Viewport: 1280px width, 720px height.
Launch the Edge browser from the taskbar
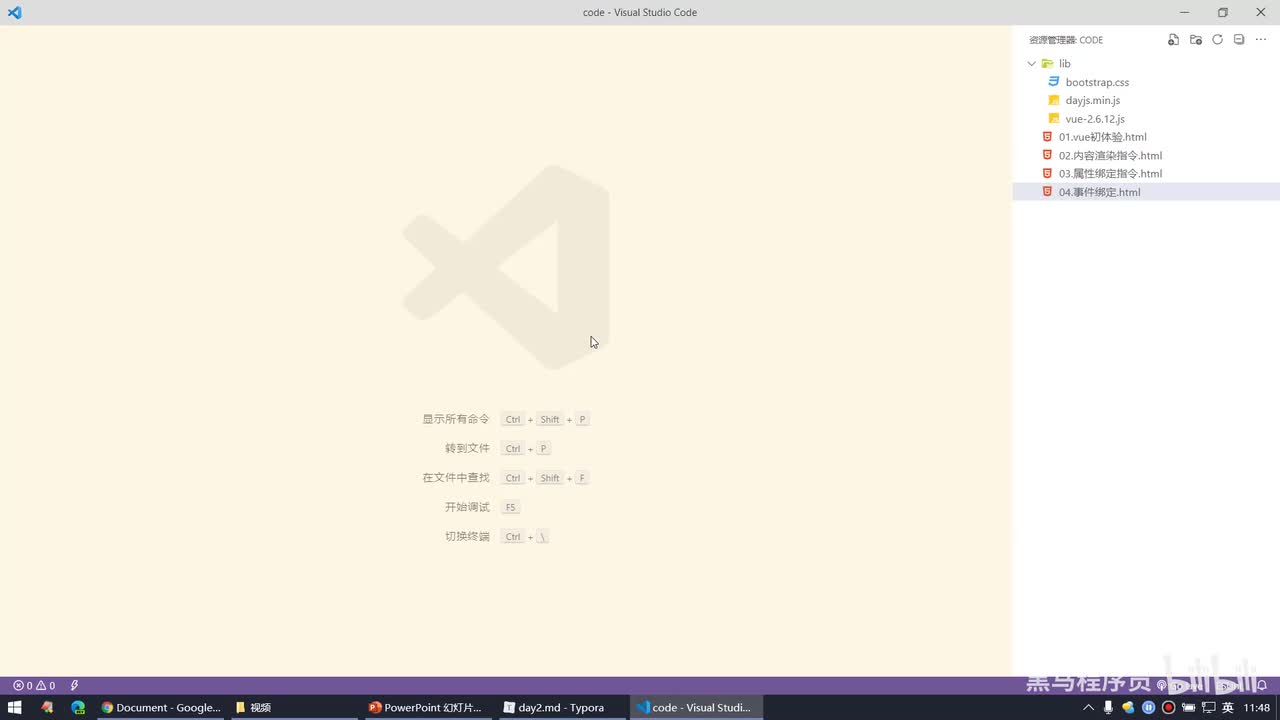coord(78,707)
